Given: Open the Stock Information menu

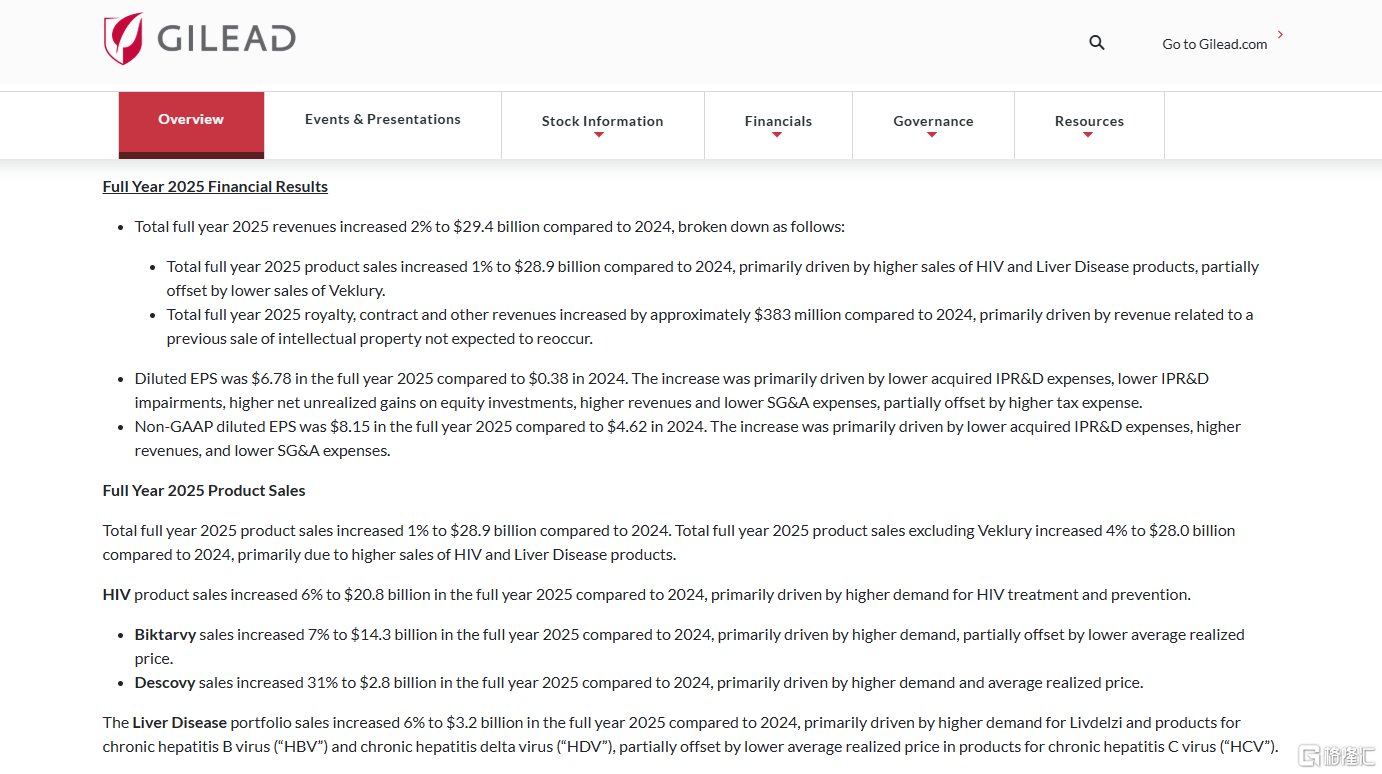Looking at the screenshot, I should [x=603, y=121].
